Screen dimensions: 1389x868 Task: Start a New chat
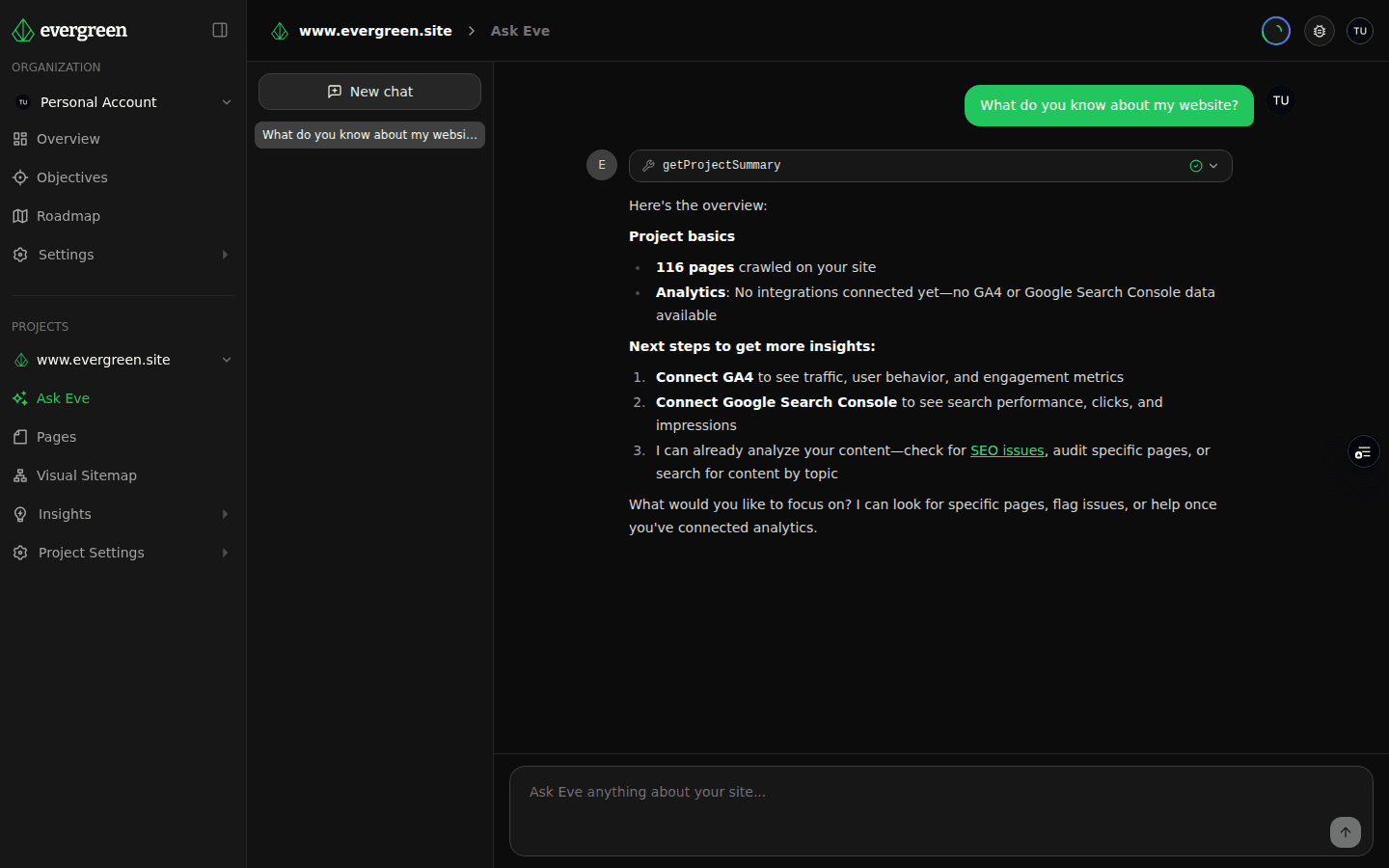[369, 91]
